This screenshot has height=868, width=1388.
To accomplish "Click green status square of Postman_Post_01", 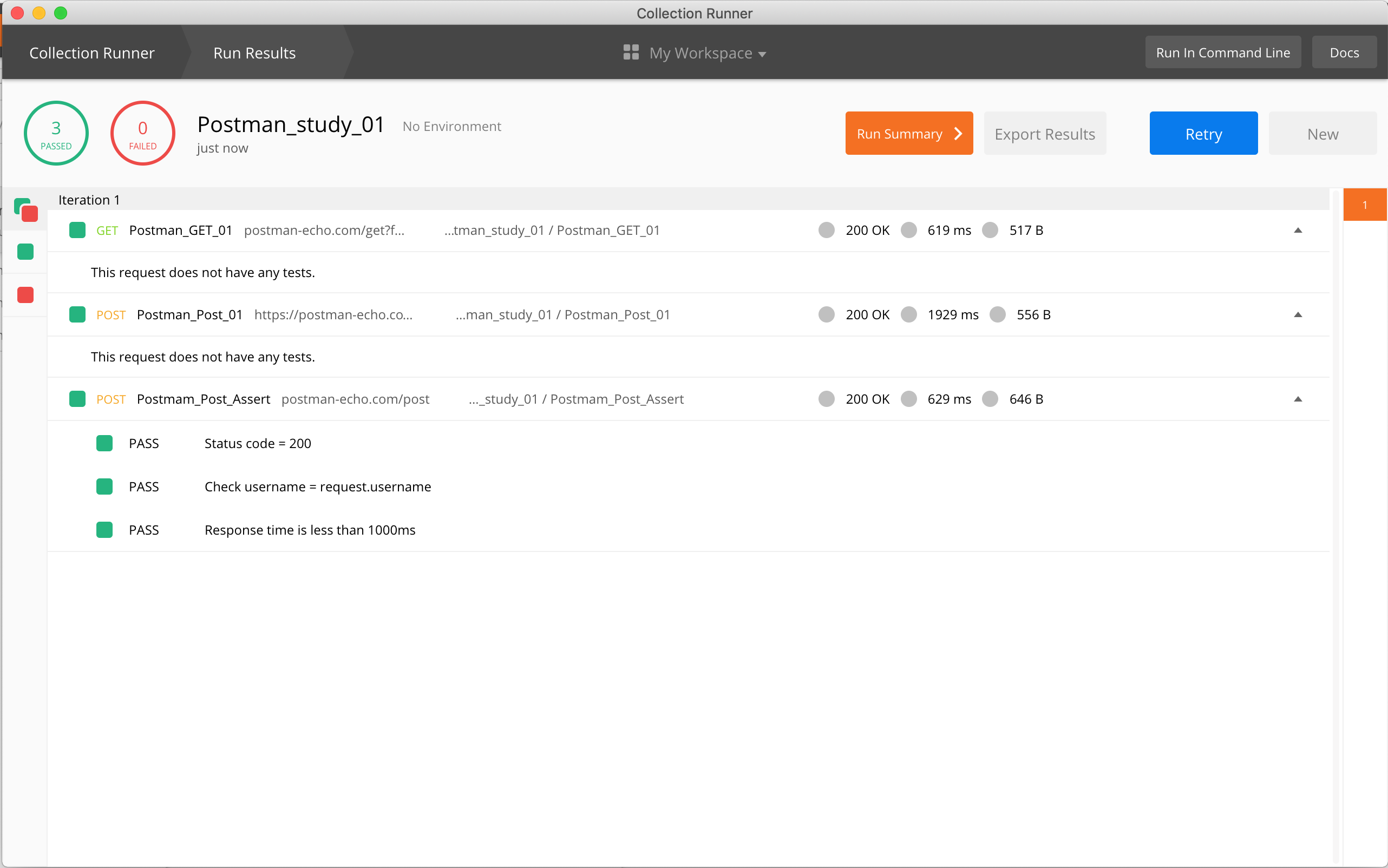I will click(77, 314).
